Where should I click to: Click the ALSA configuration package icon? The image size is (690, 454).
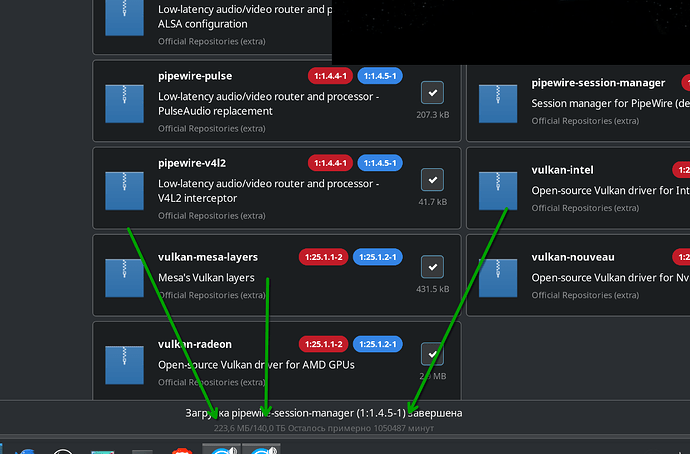tap(125, 18)
